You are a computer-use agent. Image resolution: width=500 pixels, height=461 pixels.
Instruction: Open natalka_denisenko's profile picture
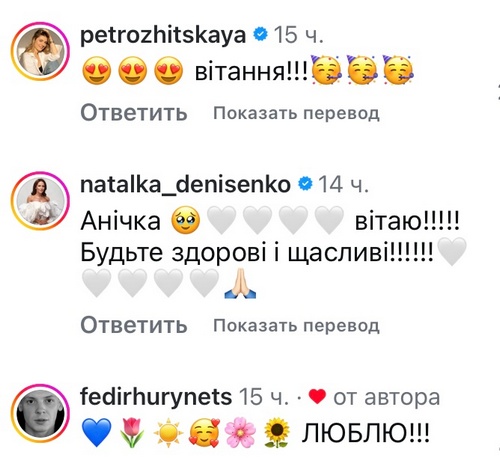click(40, 200)
